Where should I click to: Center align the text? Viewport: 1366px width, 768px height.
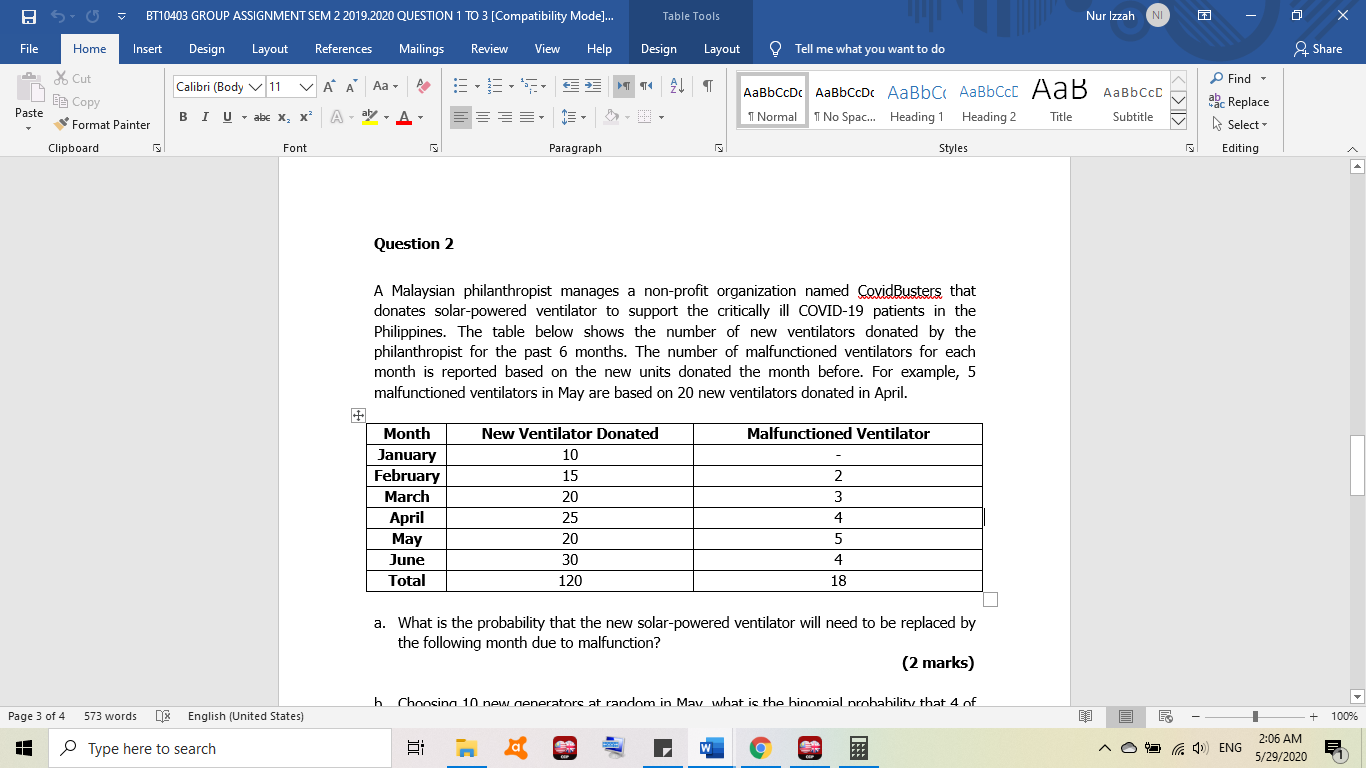[483, 117]
